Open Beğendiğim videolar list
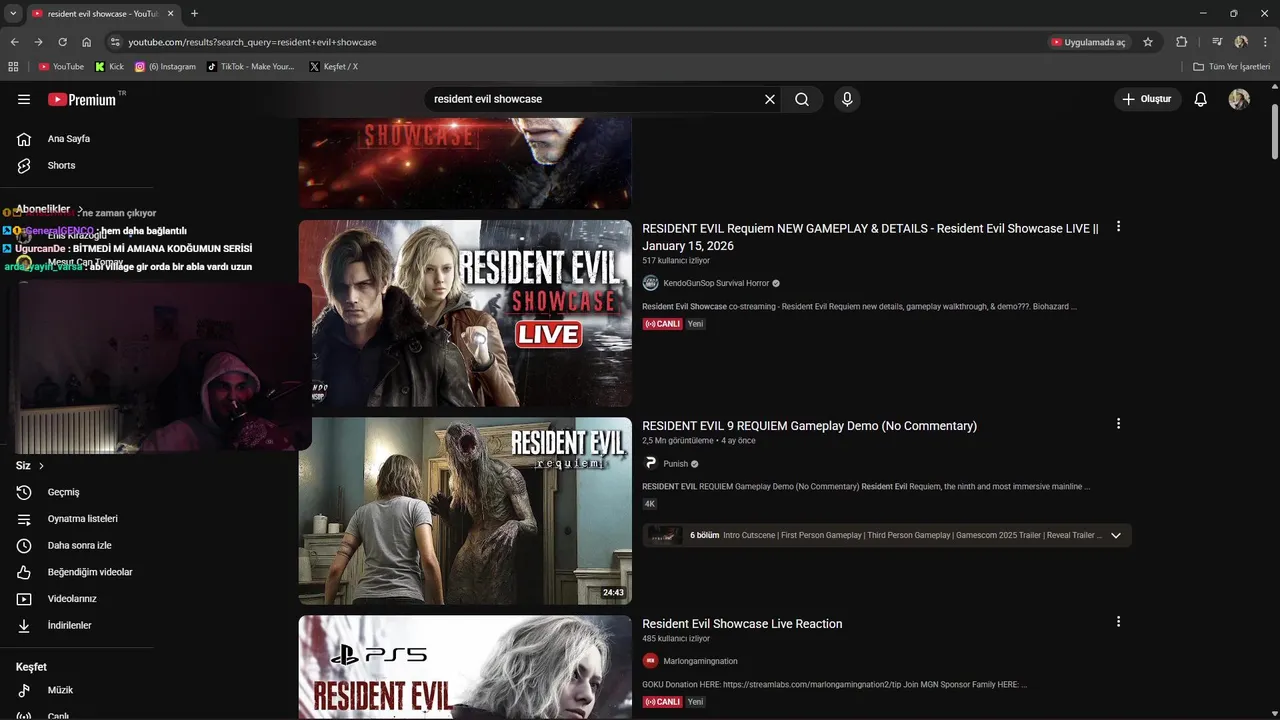1280x720 pixels. coord(90,572)
